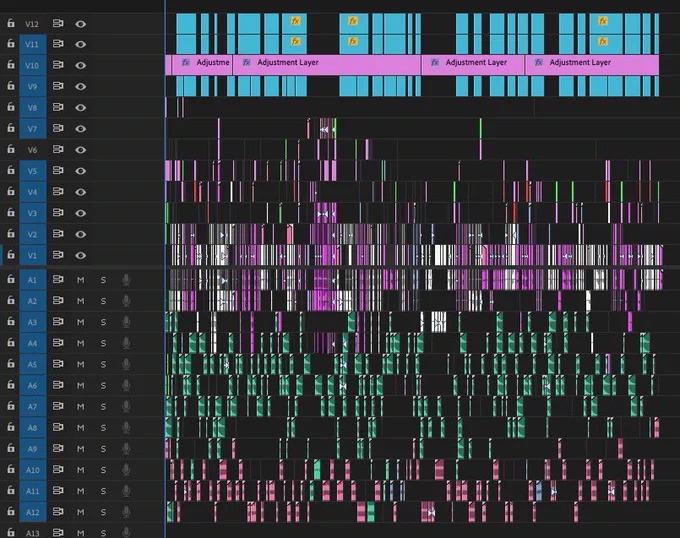
Task: Select second Adjustment Layer clip on V10
Action: pyautogui.click(x=327, y=65)
